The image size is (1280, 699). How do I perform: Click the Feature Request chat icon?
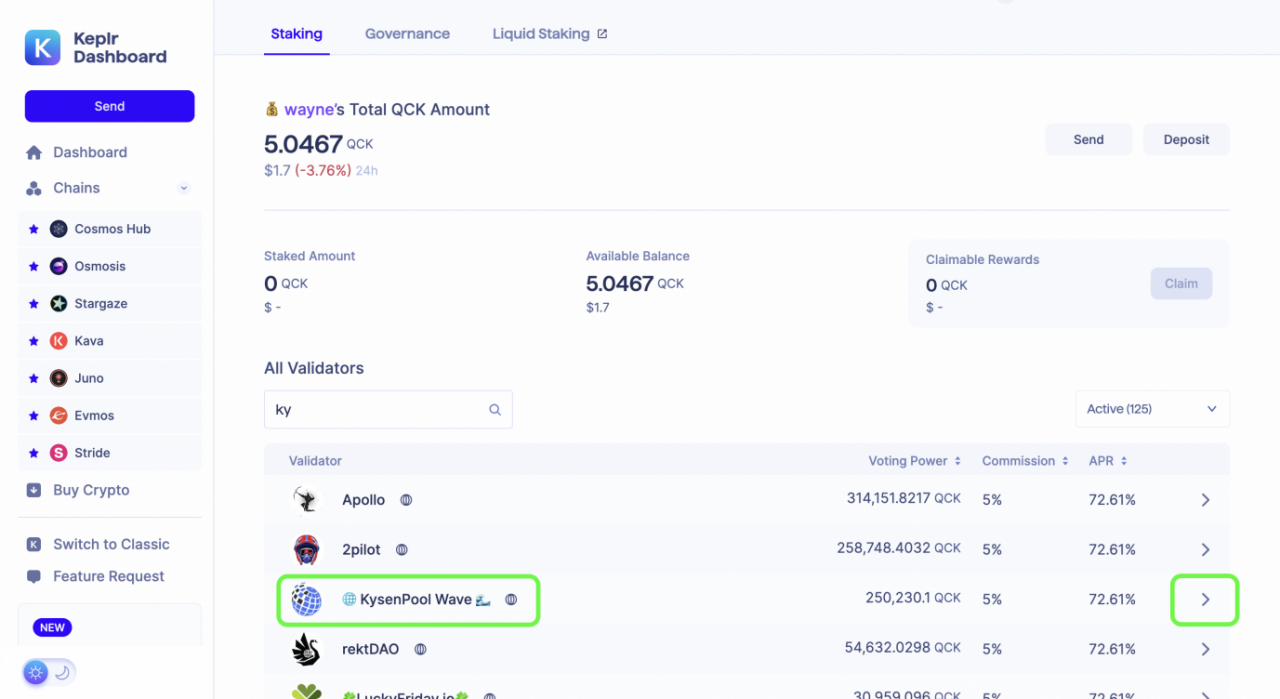pyautogui.click(x=34, y=577)
